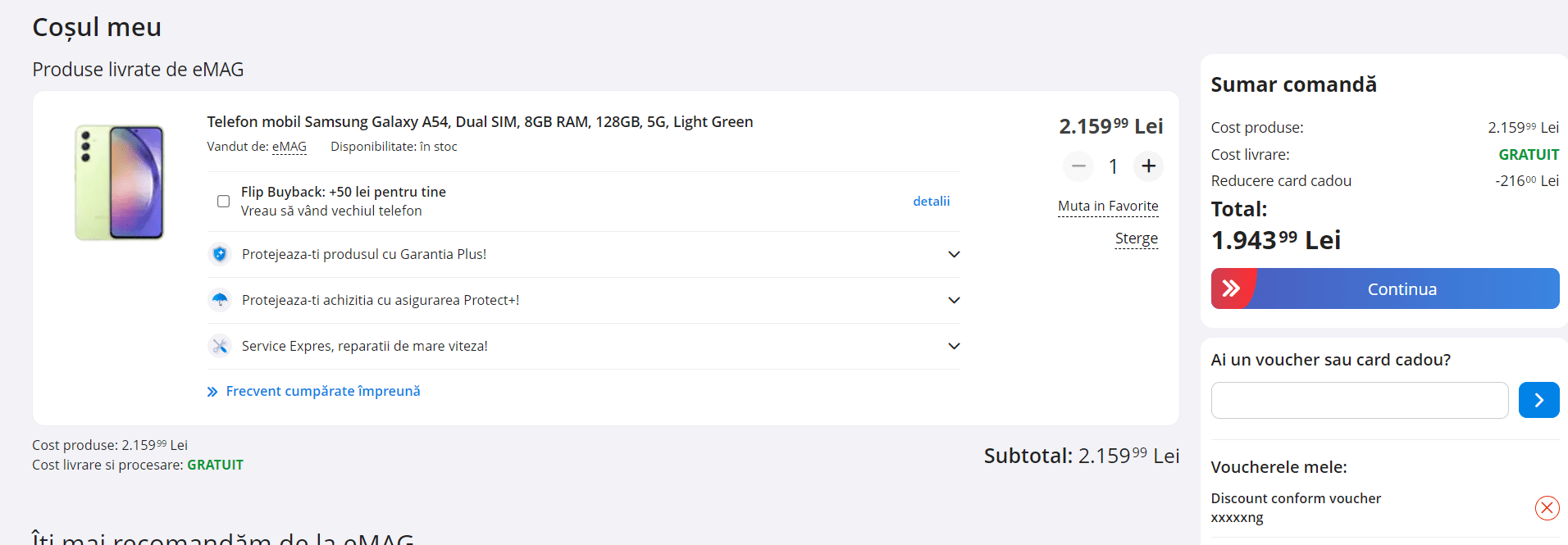Delete the product using Sterge
Viewport: 1568px width, 545px height.
pyautogui.click(x=1137, y=238)
